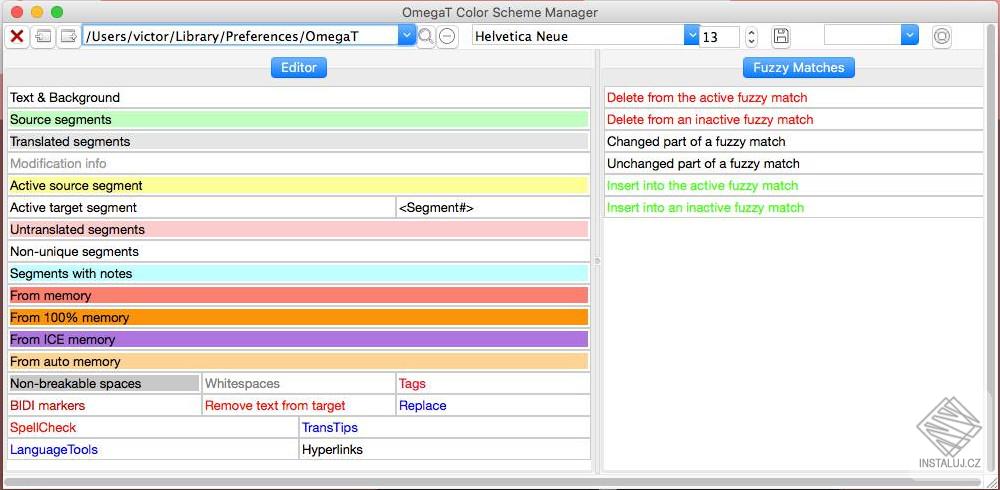Click the Non-unique segments row
The width and height of the screenshot is (1000, 490).
(x=298, y=251)
